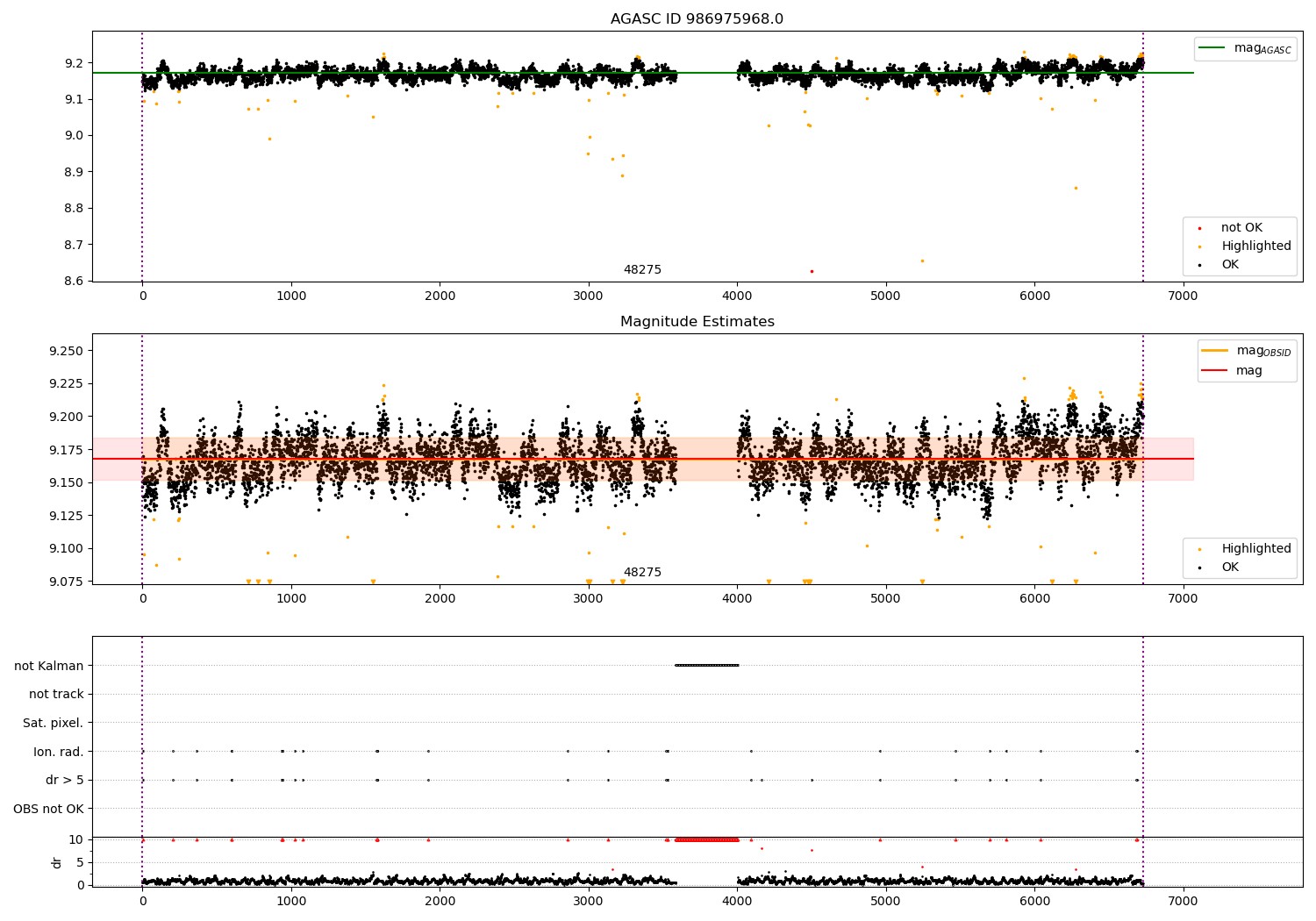Screen dimensions: 1316x921
Task: Click the '1000' x-tick label under the top plot
Action: pos(291,296)
